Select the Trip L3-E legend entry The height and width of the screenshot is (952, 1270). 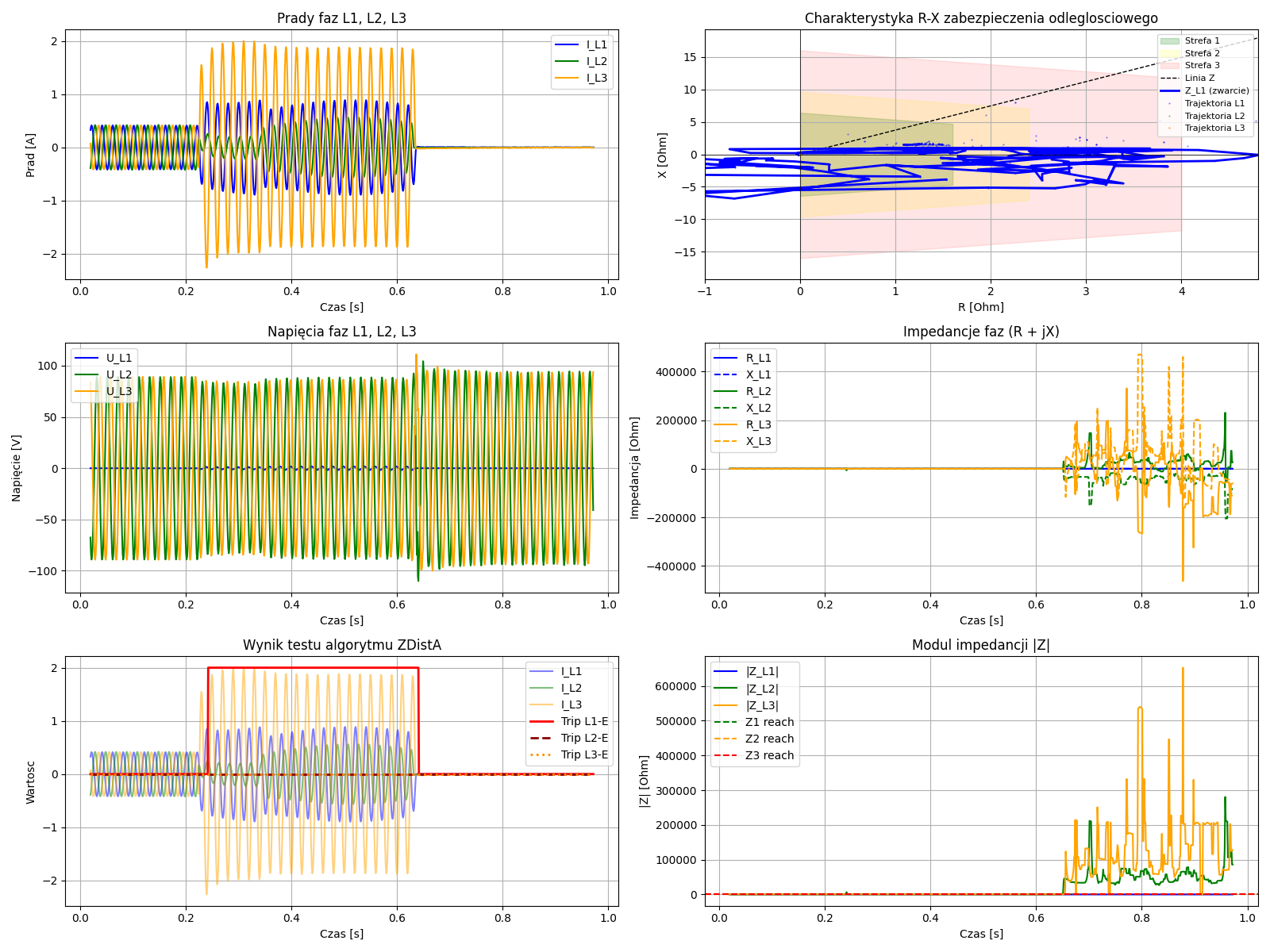coord(584,754)
